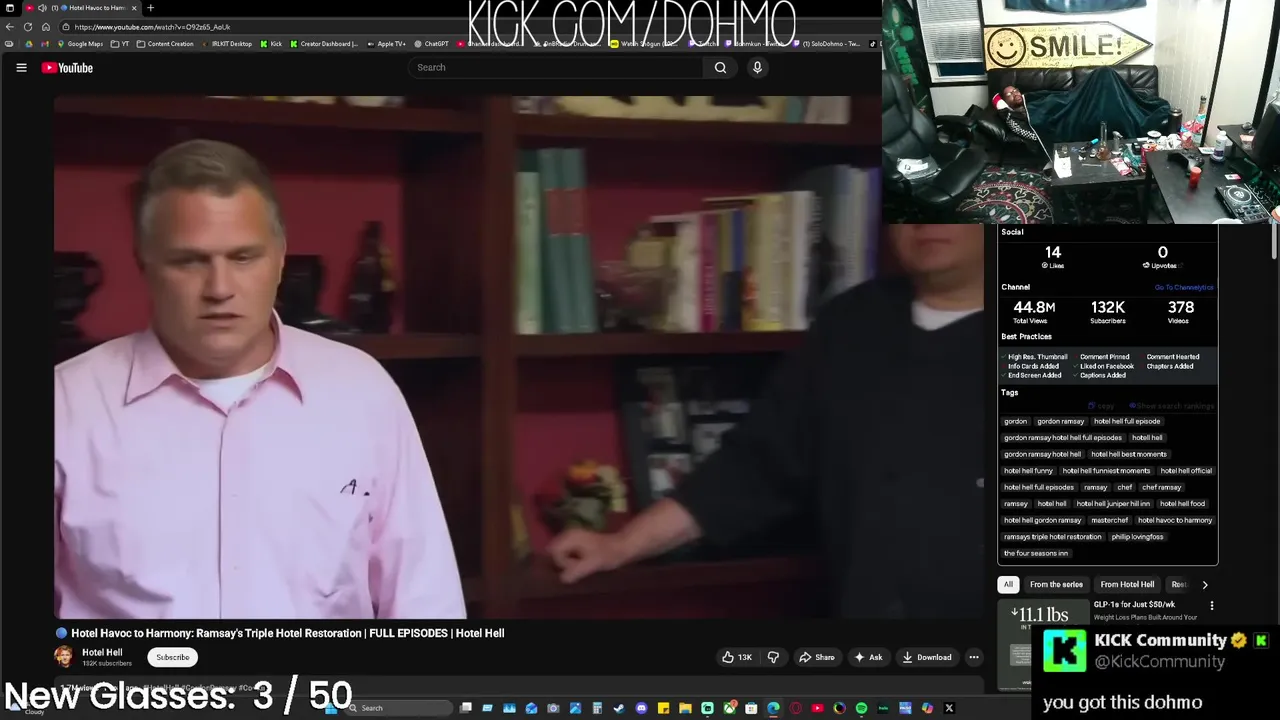Open the GLP-1s for Just $50/wk ad
The width and height of the screenshot is (1280, 720).
point(1134,604)
